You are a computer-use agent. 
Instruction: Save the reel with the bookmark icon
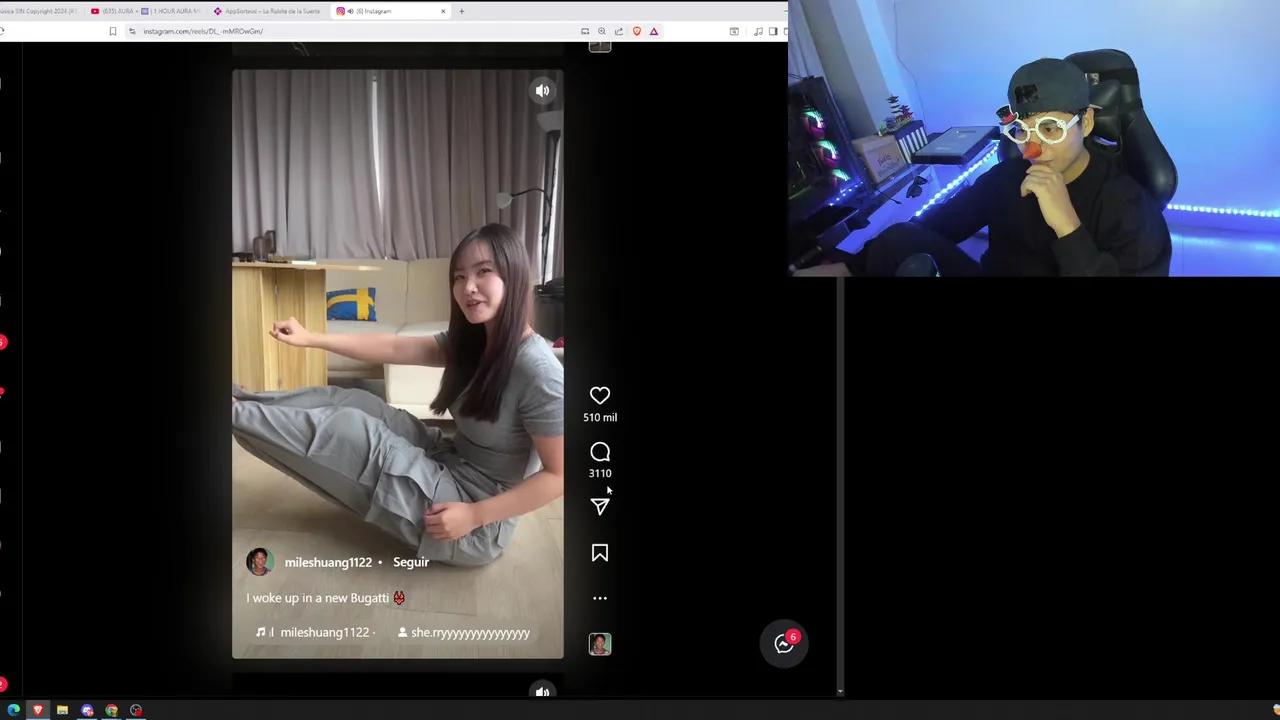coord(600,553)
